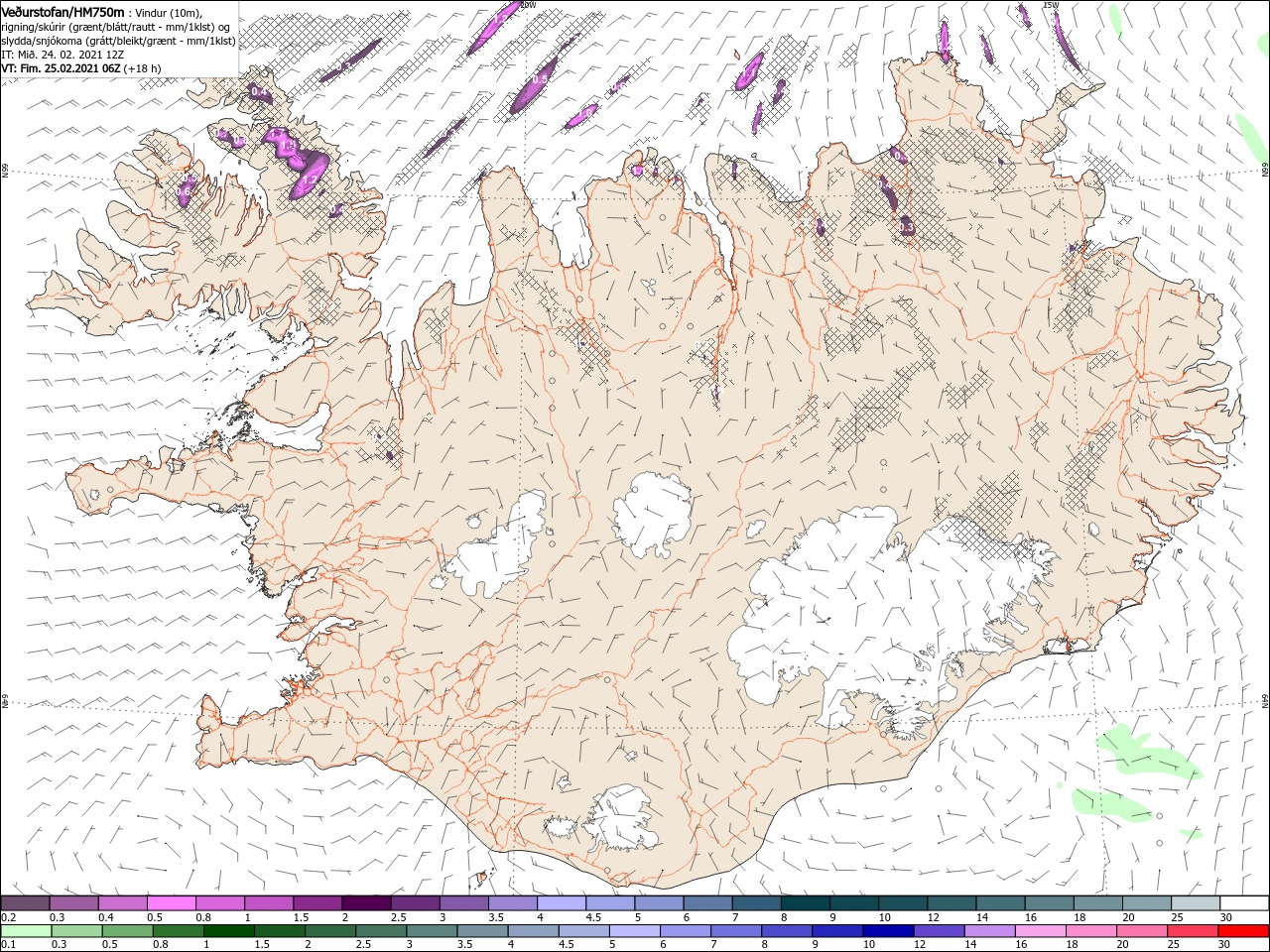Screen dimensions: 1270x952
Task: Click the 0.2 swatch in the upper scale
Action: coord(25,902)
